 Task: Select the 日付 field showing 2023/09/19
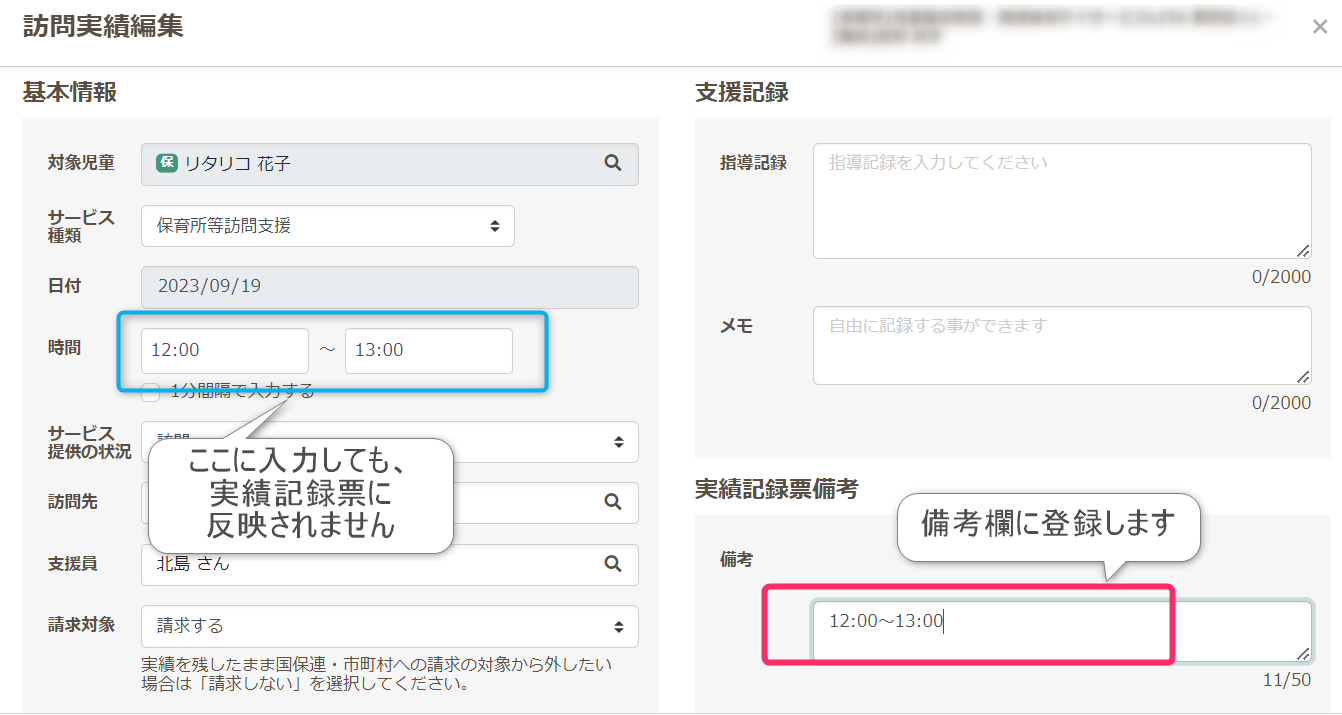point(389,286)
